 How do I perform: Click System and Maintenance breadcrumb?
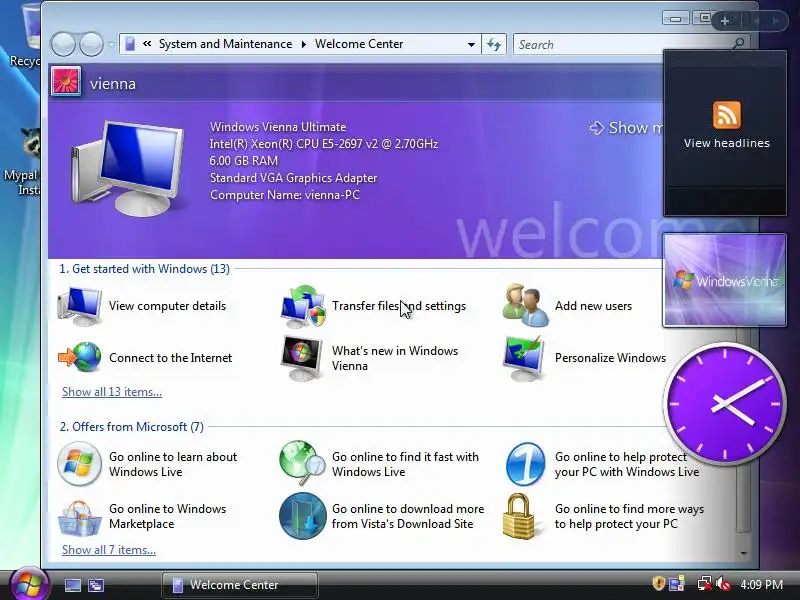tap(226, 44)
